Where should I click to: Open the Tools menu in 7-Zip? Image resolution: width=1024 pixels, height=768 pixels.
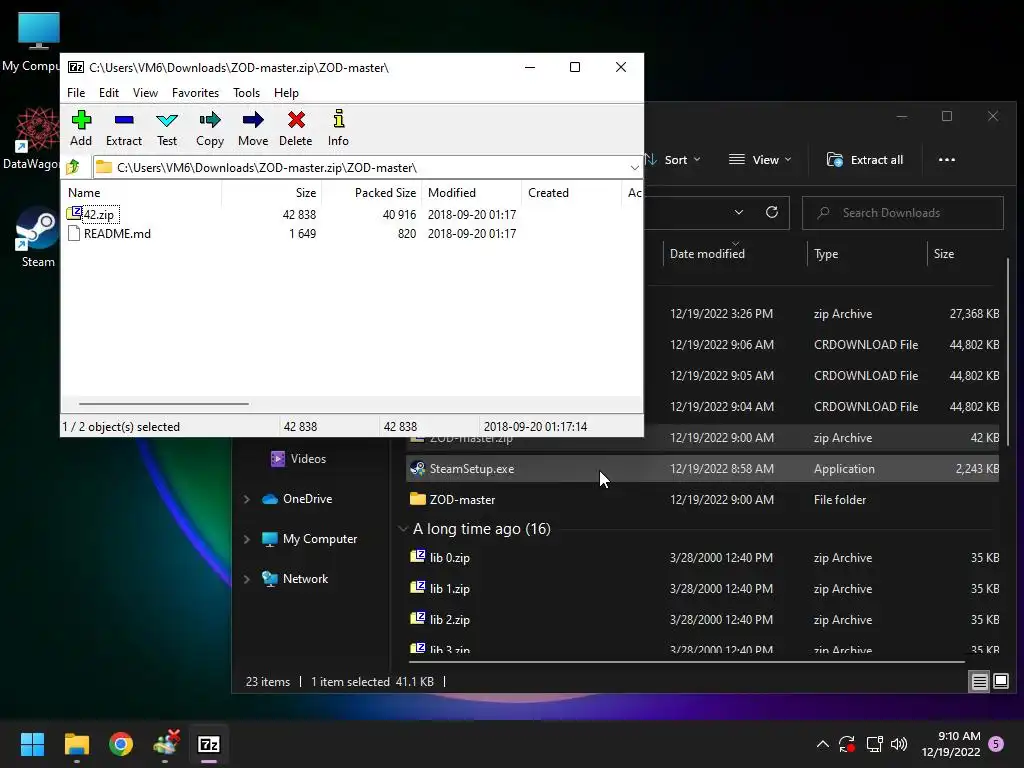(x=246, y=93)
